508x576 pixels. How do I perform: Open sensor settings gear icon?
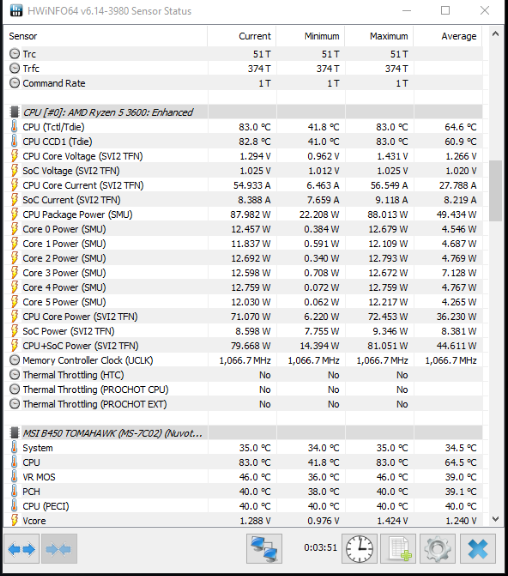(437, 549)
